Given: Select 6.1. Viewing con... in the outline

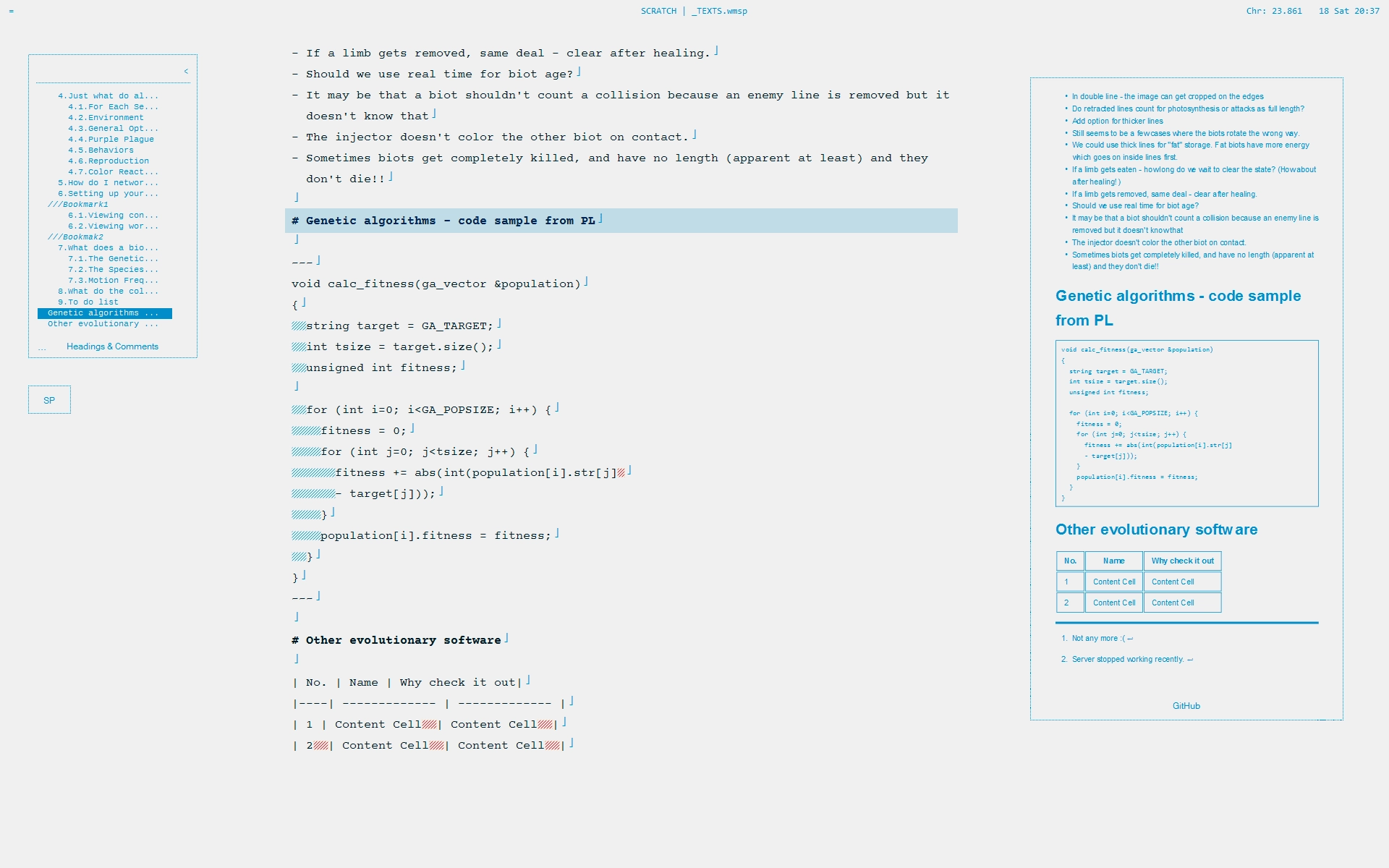Looking at the screenshot, I should [x=113, y=215].
